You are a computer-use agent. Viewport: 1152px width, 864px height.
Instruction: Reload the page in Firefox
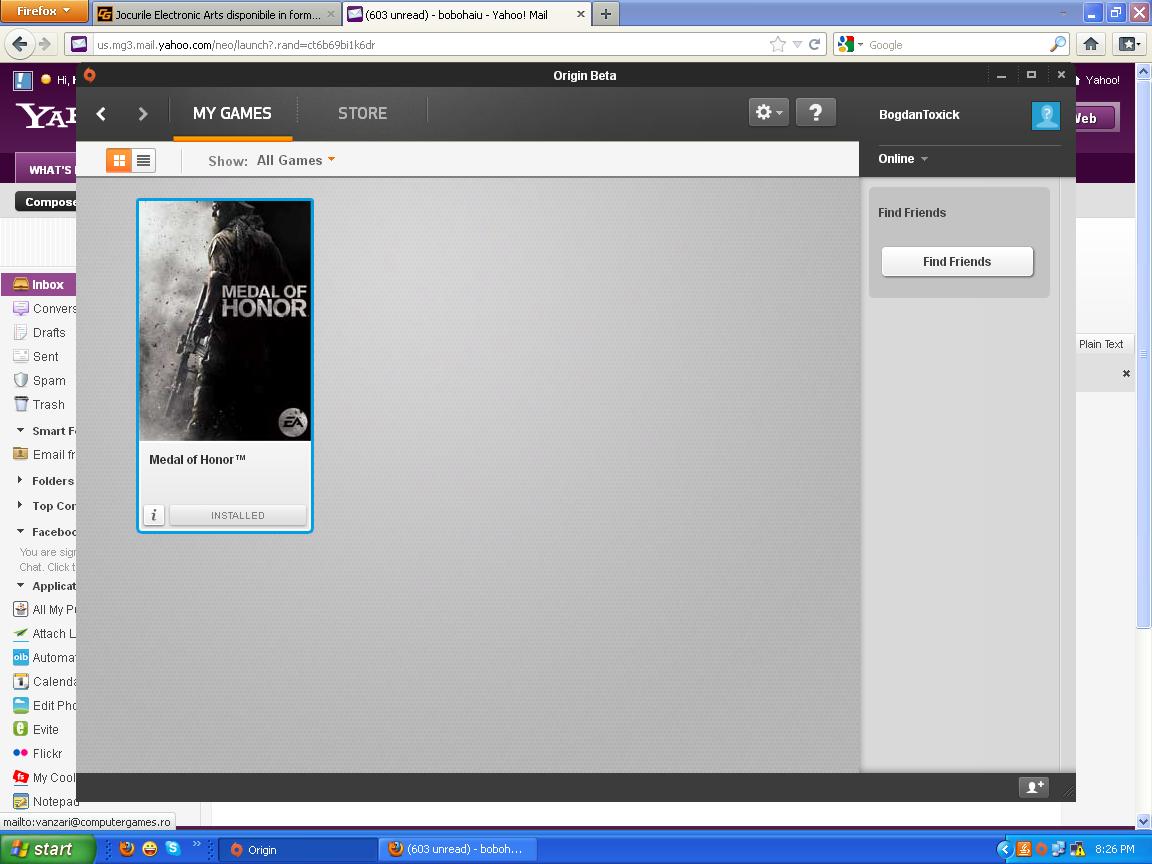[x=814, y=45]
